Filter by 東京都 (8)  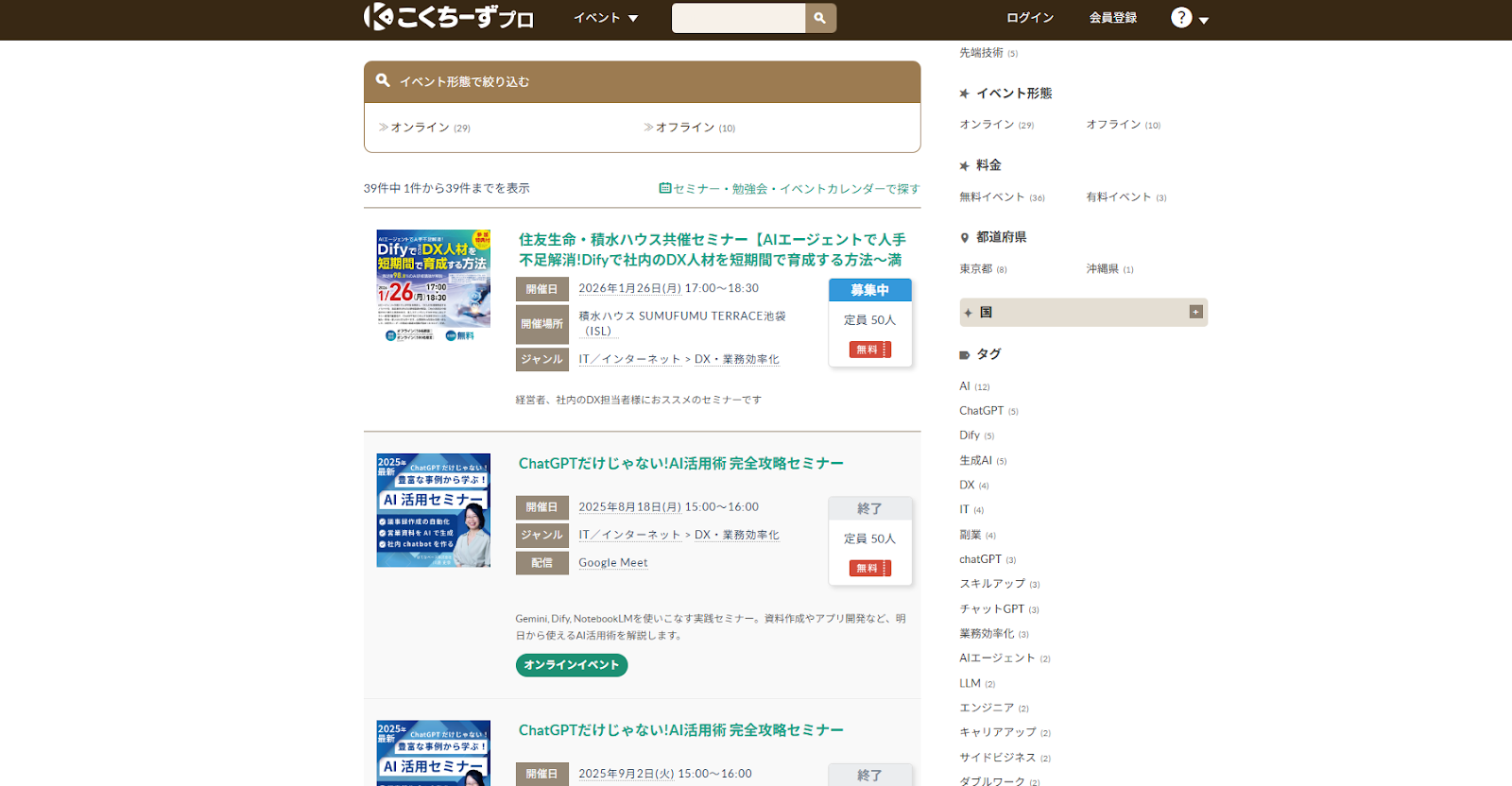984,269
